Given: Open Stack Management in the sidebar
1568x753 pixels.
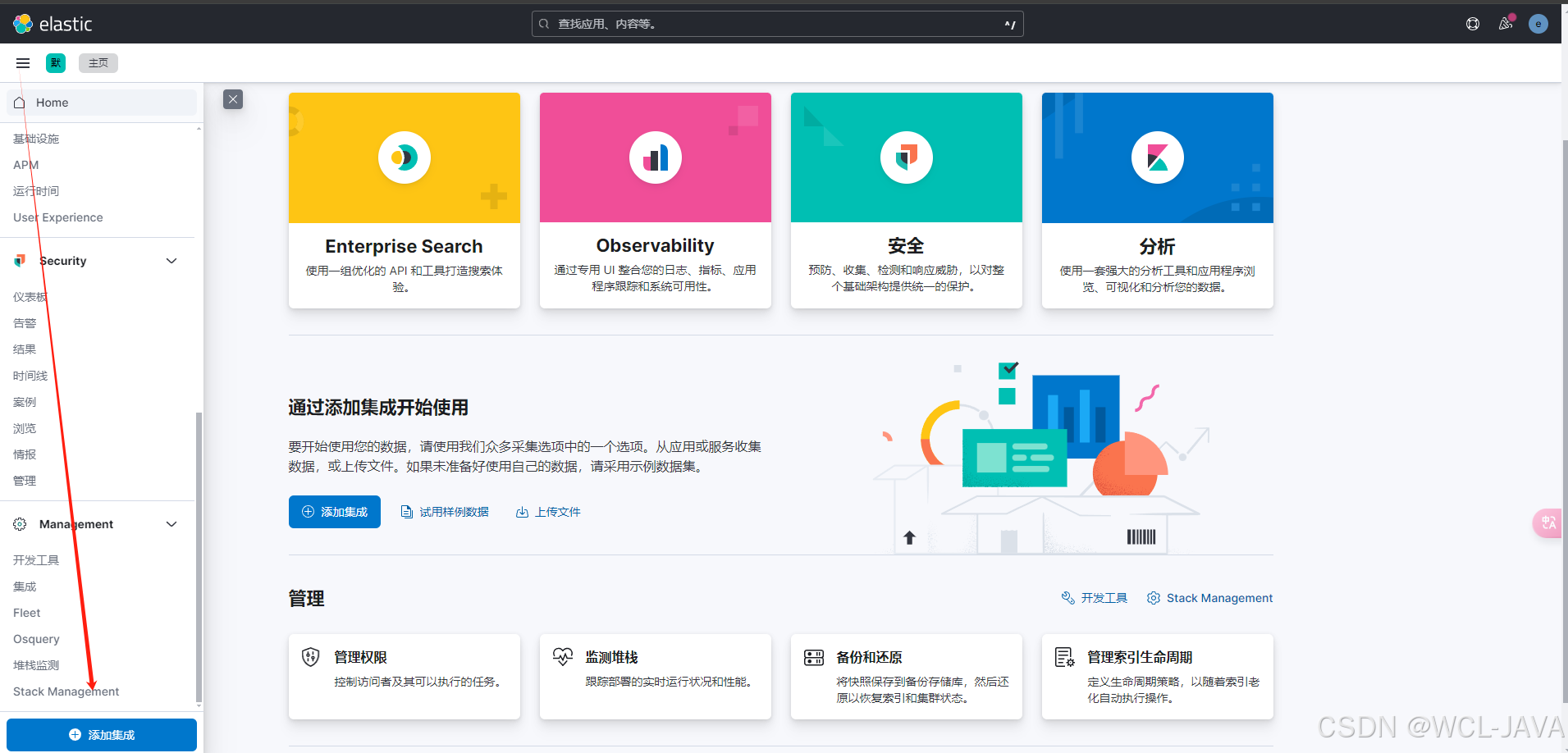Looking at the screenshot, I should click(x=66, y=691).
